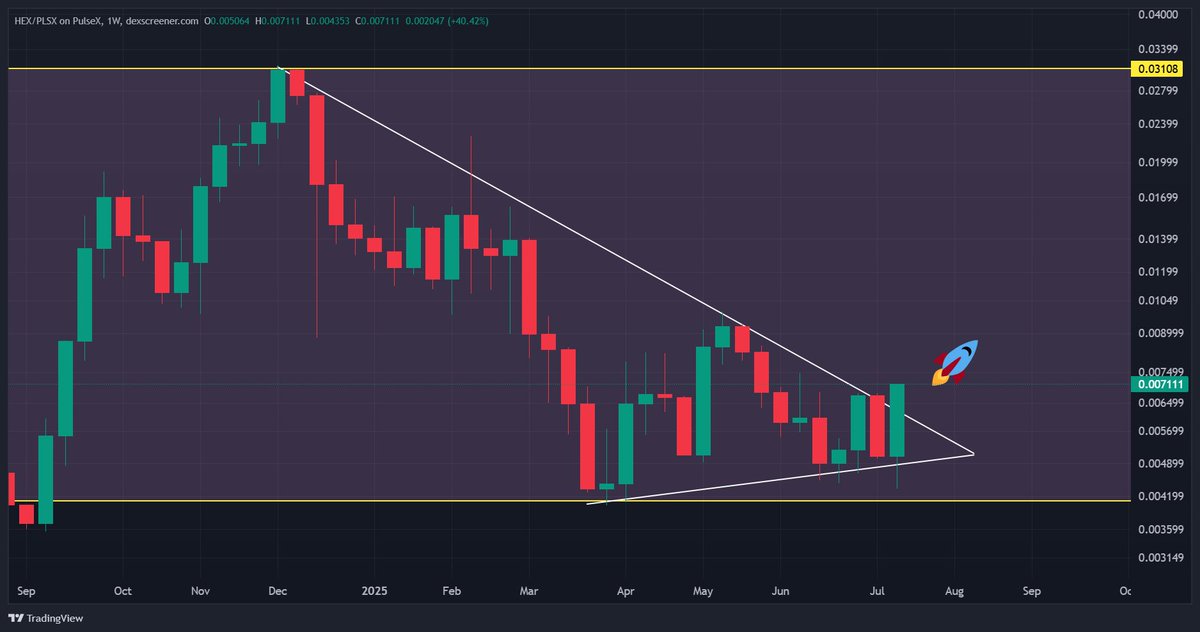Viewport: 1200px width, 632px height.
Task: Click the Sep 2024 label at left of time axis
Action: tap(26, 591)
